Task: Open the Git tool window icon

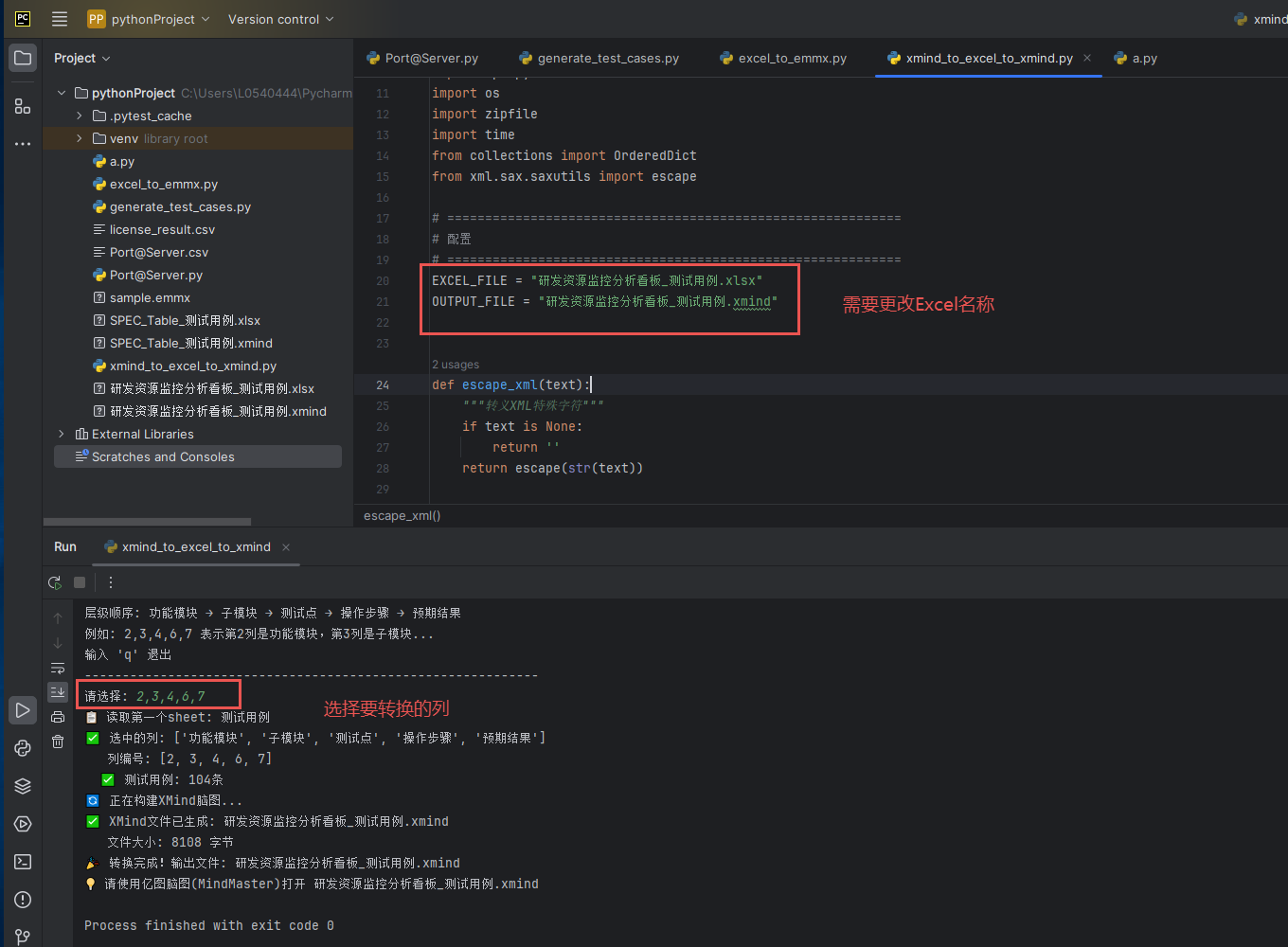Action: point(23,937)
